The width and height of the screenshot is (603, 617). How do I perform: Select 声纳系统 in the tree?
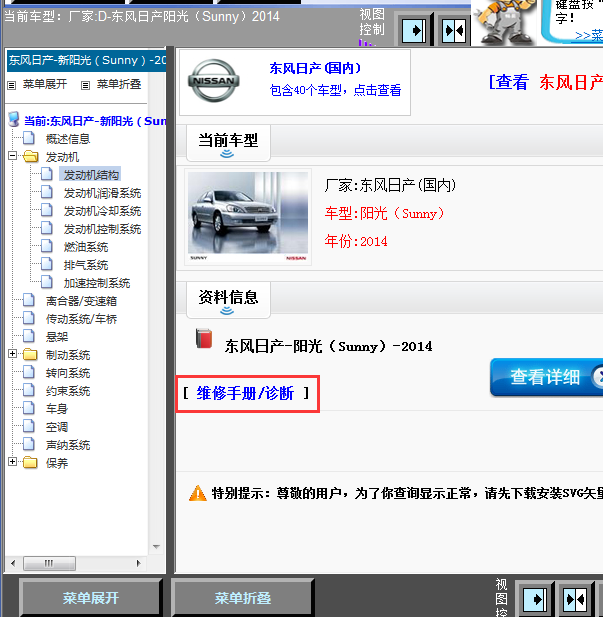coord(68,445)
